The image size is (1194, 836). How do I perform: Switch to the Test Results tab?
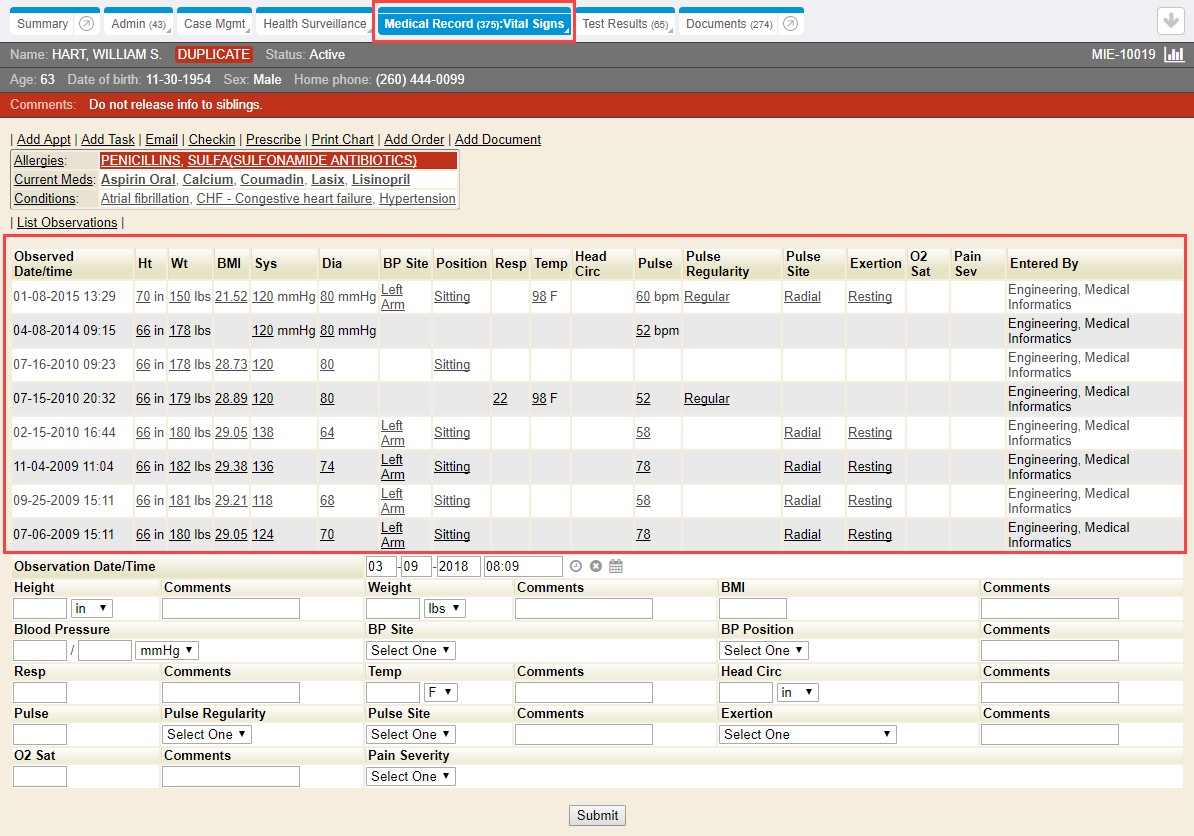[x=625, y=24]
